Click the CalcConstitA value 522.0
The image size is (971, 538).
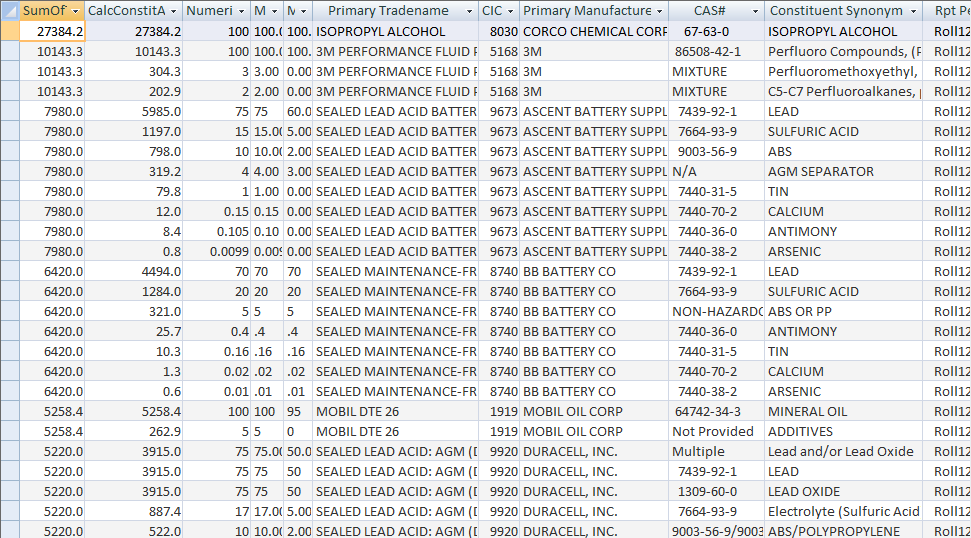(x=134, y=531)
